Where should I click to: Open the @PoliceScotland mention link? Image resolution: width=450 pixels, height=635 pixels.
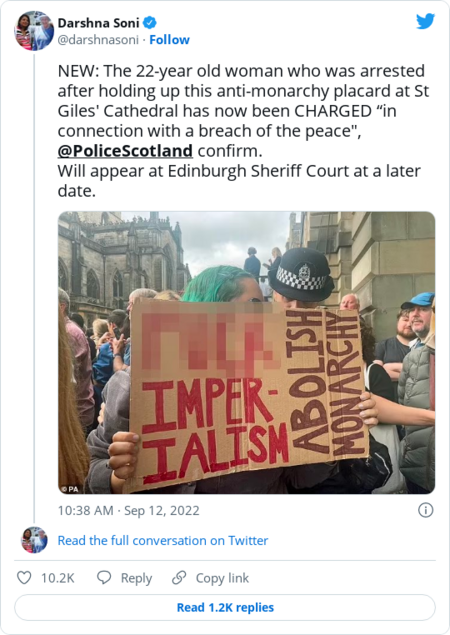point(125,151)
